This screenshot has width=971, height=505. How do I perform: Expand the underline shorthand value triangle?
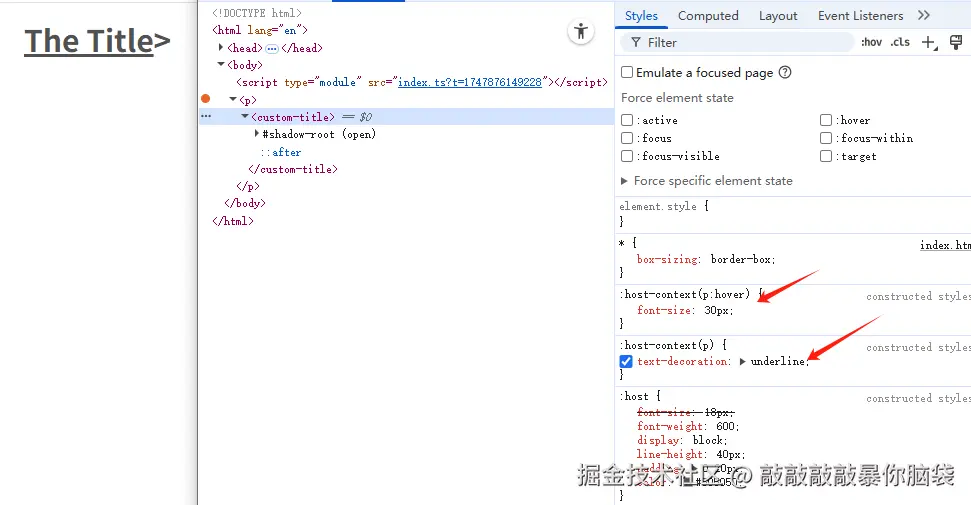(x=742, y=361)
